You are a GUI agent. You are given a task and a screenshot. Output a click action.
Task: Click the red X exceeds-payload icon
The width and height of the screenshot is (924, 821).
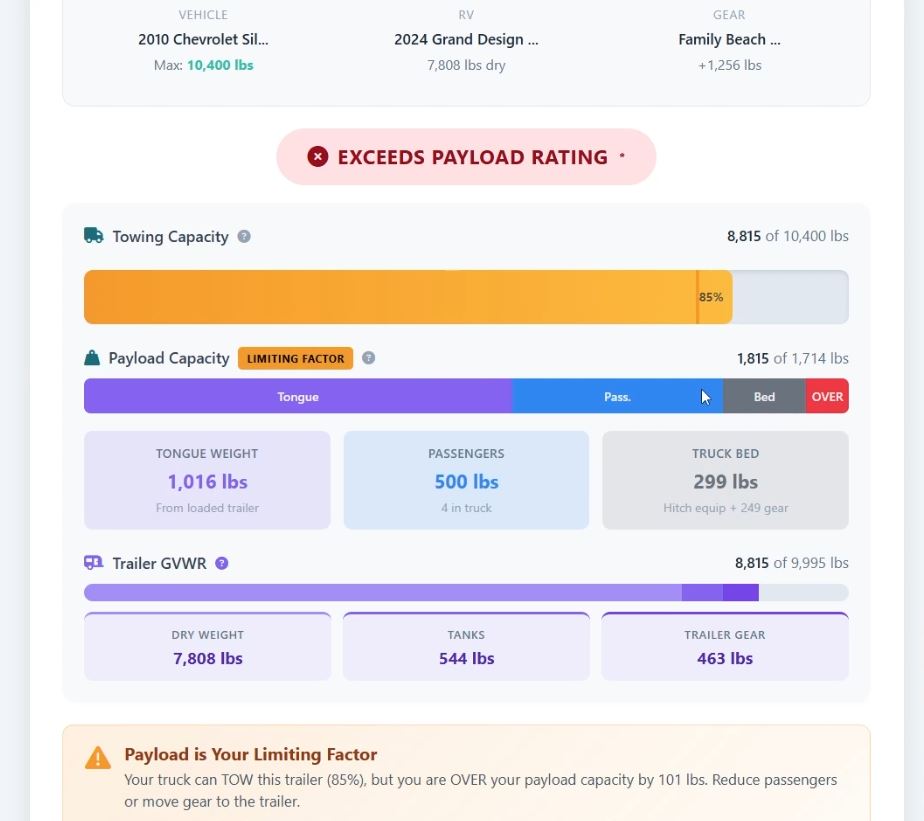(318, 157)
